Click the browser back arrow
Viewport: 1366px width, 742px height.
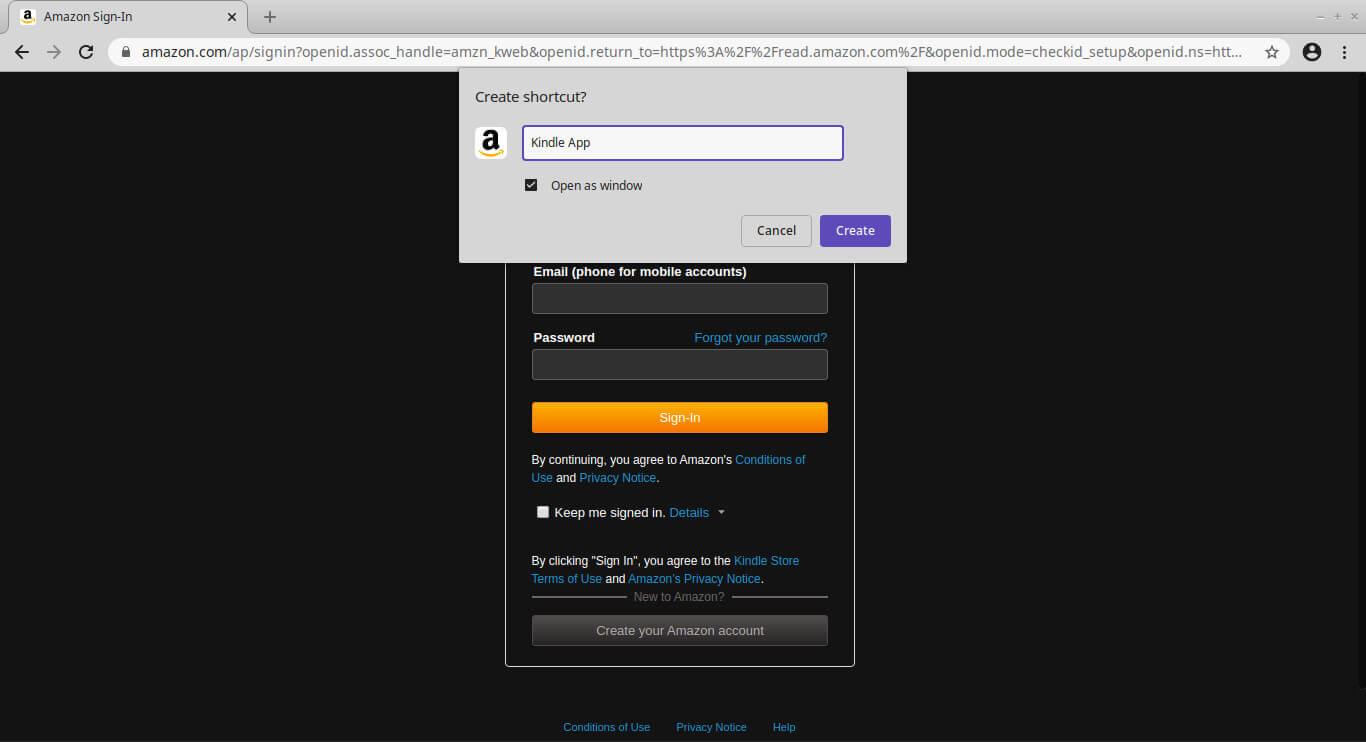(22, 52)
